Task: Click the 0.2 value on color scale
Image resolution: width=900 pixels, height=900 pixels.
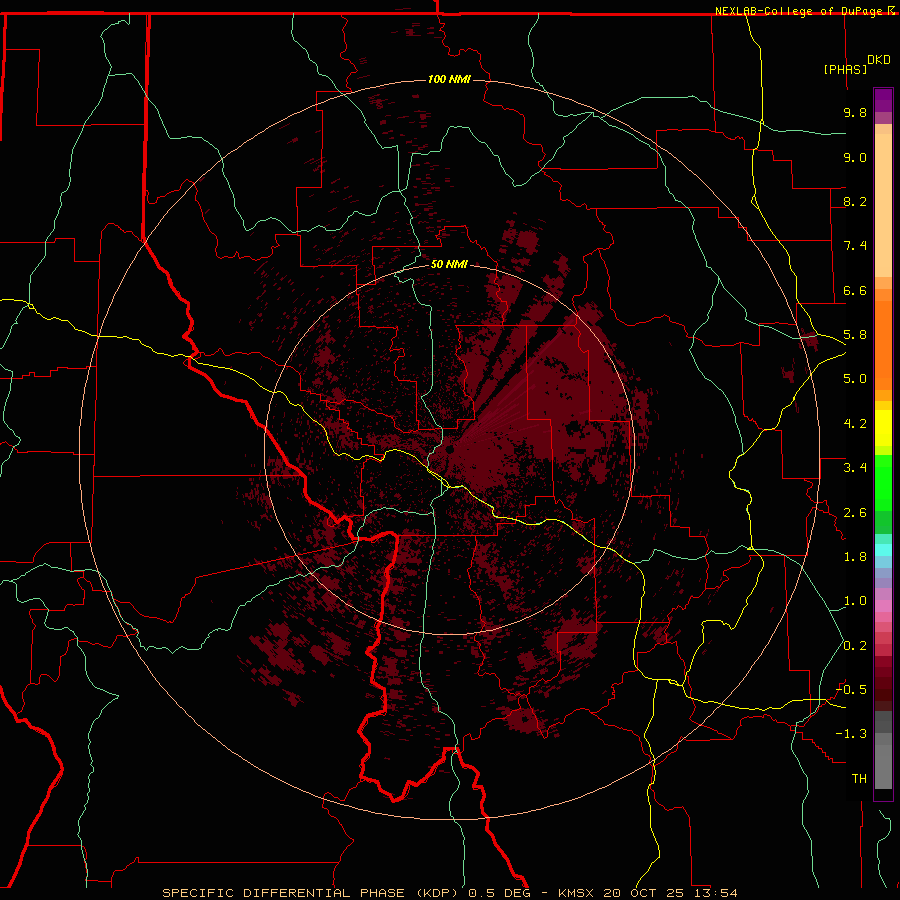Action: (x=855, y=646)
